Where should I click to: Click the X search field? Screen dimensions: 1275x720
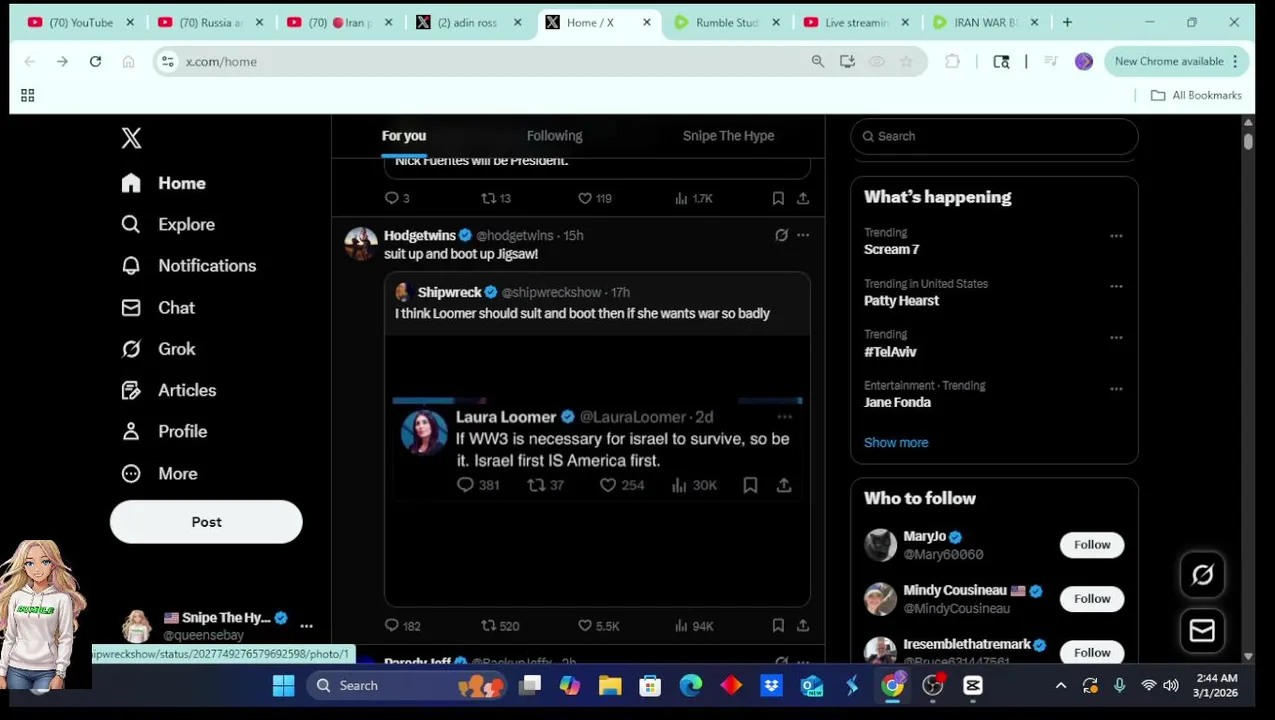pos(994,136)
